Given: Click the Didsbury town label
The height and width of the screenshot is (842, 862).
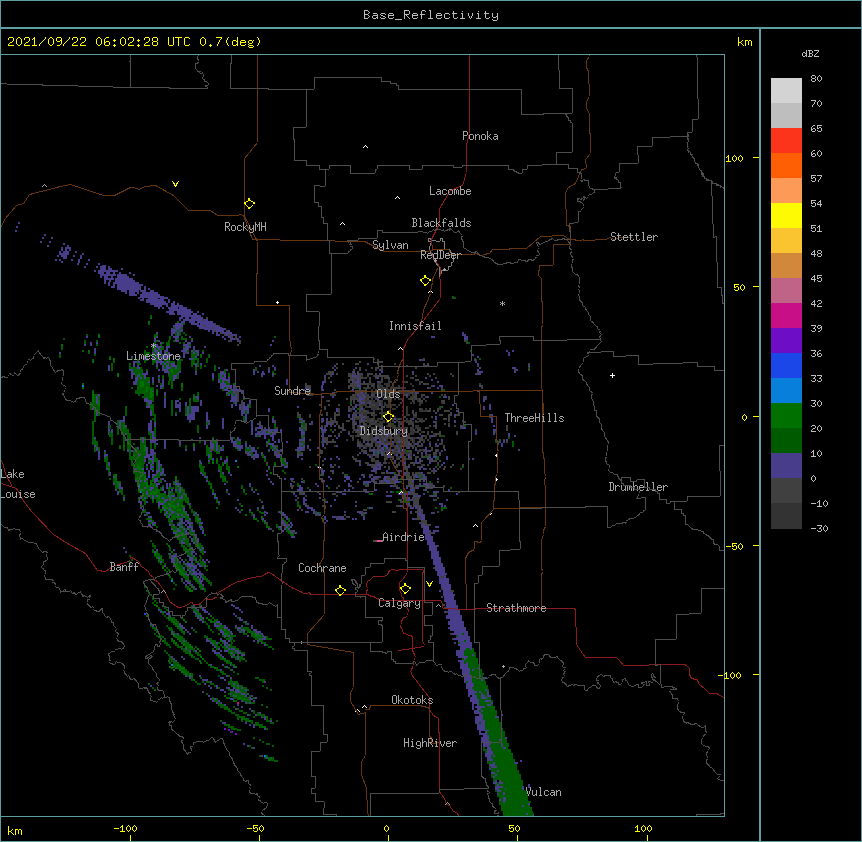Looking at the screenshot, I should point(384,431).
